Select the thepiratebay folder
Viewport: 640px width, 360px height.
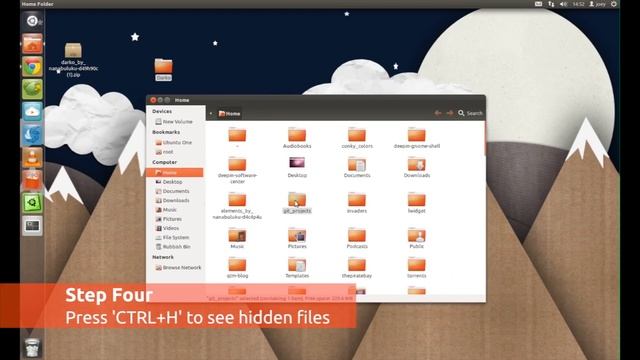coord(357,268)
